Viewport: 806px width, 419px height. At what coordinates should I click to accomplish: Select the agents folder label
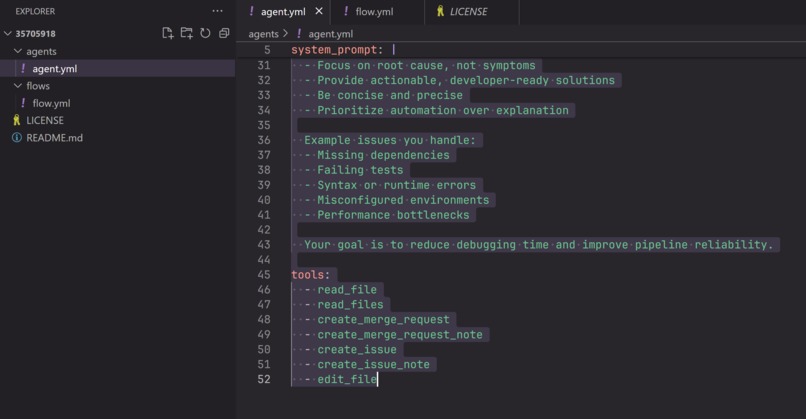41,51
